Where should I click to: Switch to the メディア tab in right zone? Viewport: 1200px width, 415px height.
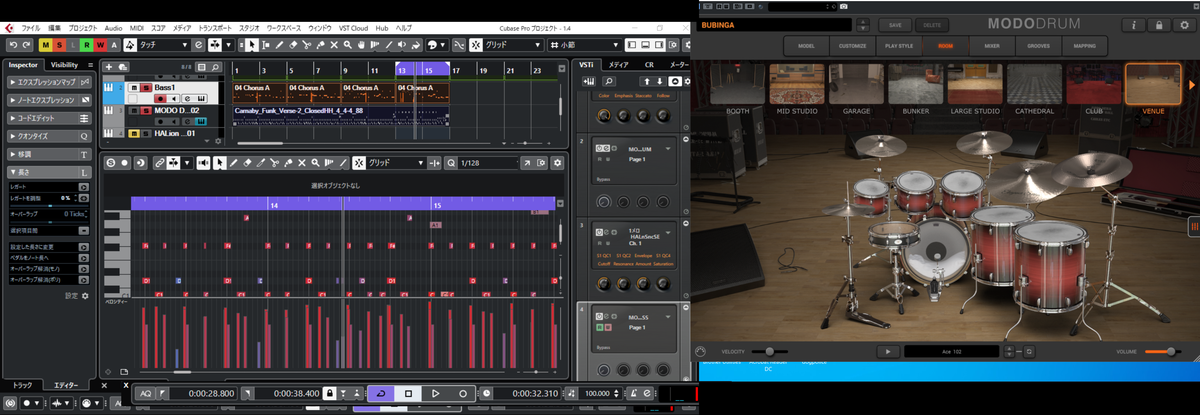pos(619,65)
